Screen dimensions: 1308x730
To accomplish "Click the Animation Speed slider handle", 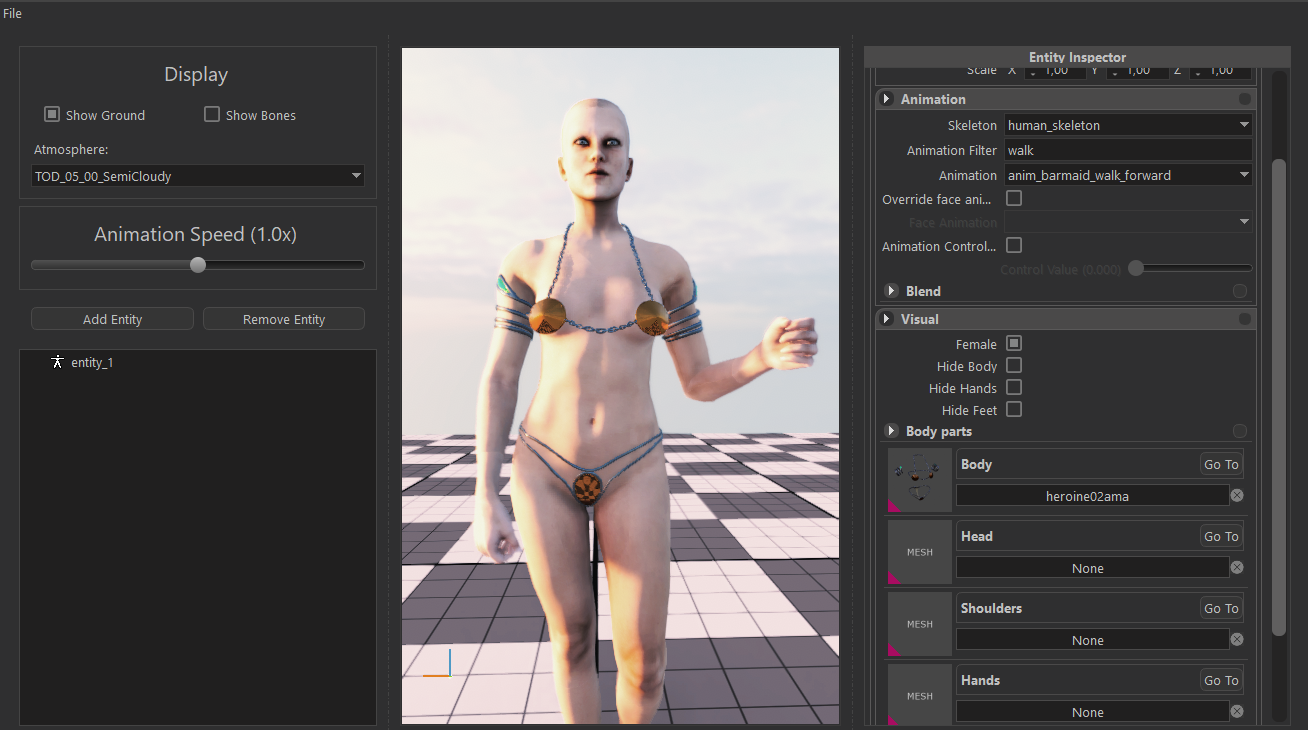I will [198, 265].
